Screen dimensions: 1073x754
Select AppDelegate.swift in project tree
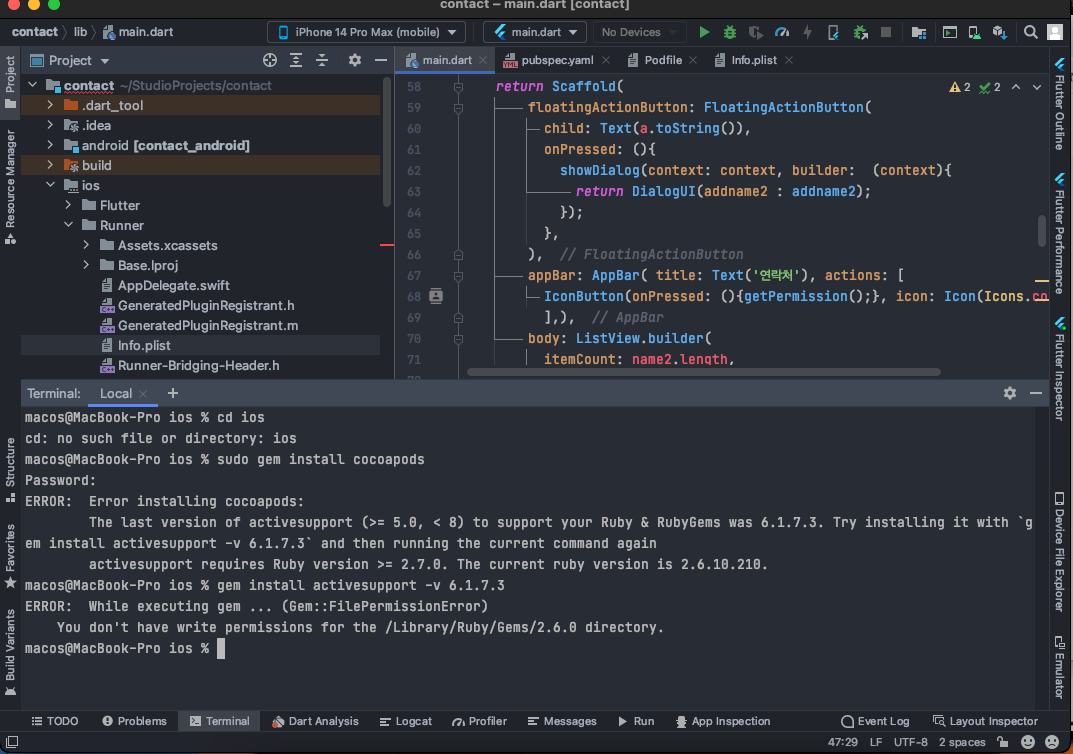pyautogui.click(x=173, y=285)
